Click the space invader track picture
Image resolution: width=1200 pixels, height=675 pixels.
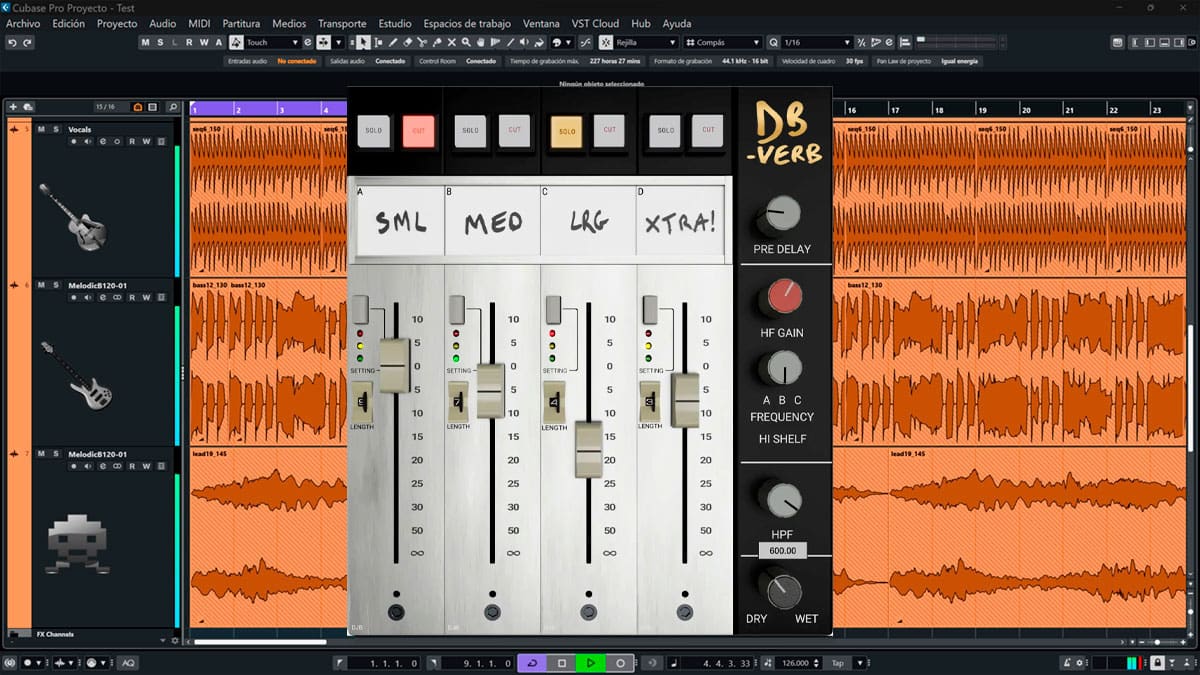[78, 545]
